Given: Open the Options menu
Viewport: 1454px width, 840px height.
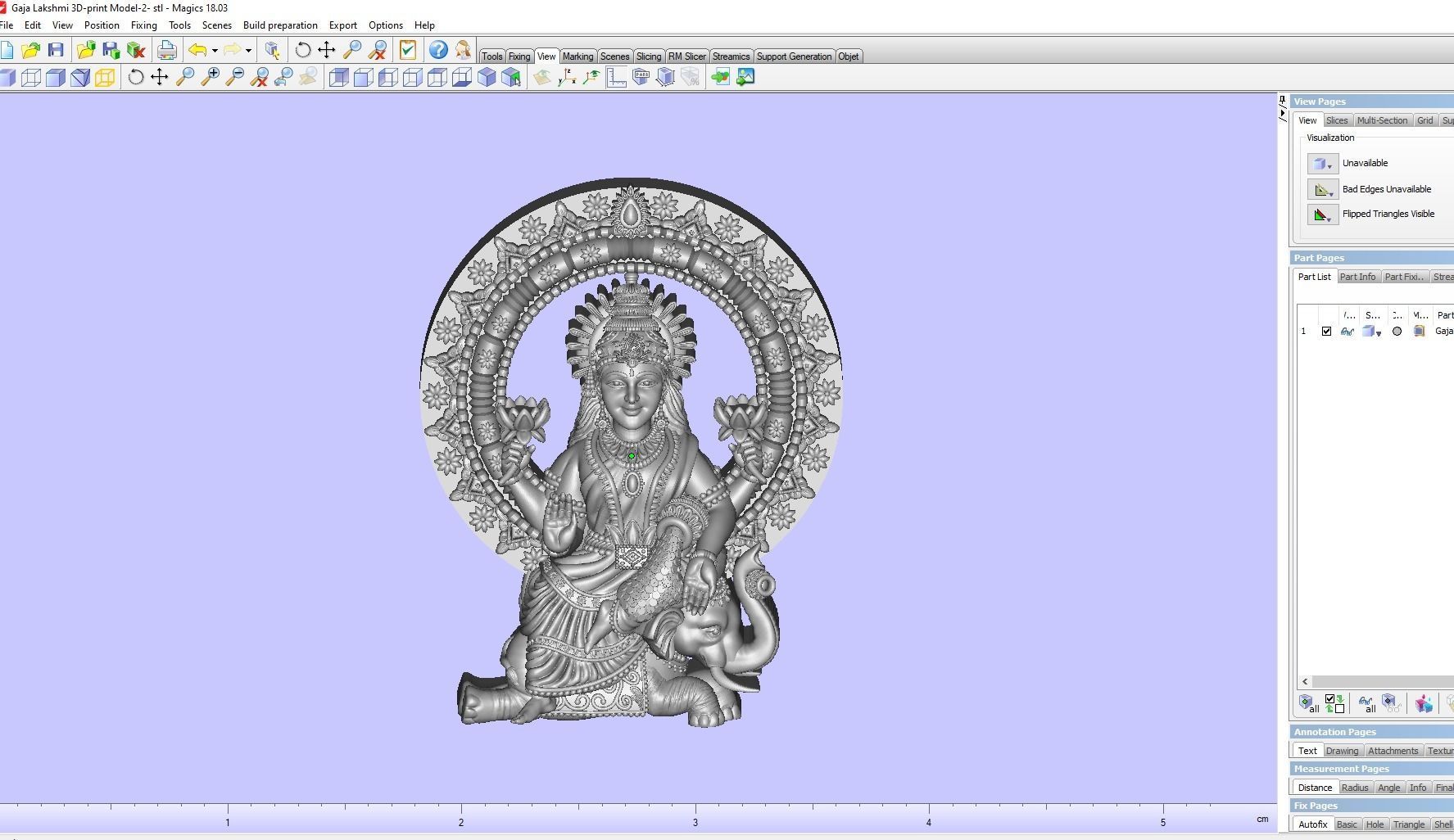Looking at the screenshot, I should [385, 25].
